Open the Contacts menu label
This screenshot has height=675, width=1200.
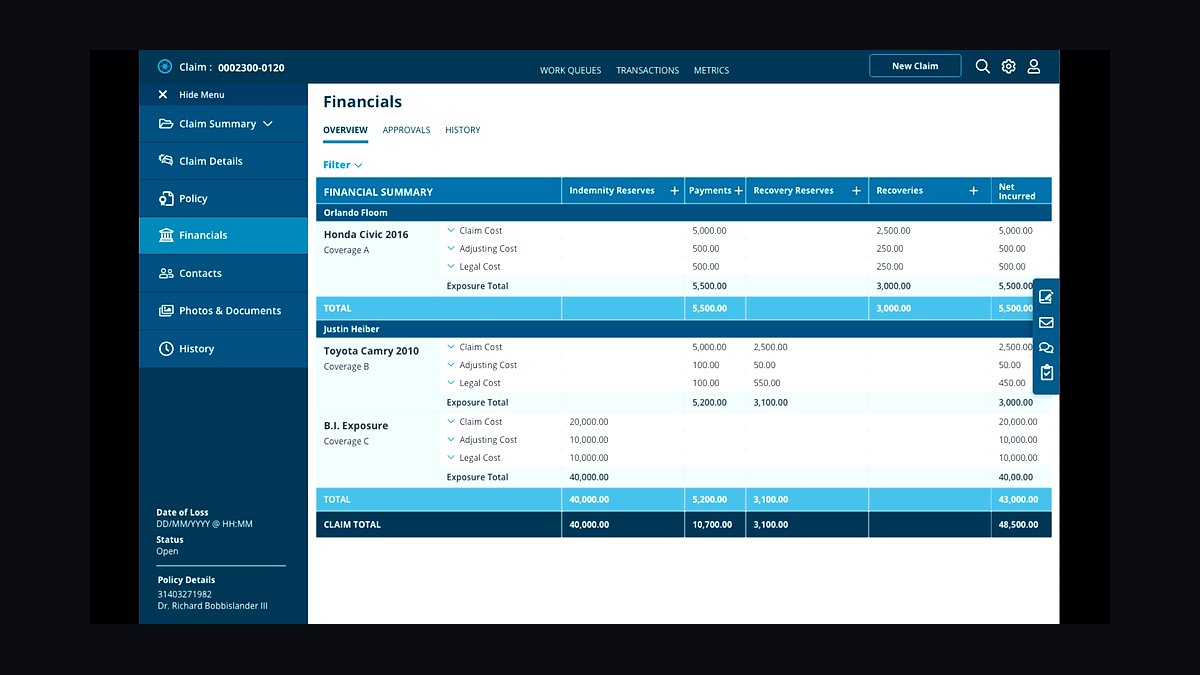pos(200,273)
